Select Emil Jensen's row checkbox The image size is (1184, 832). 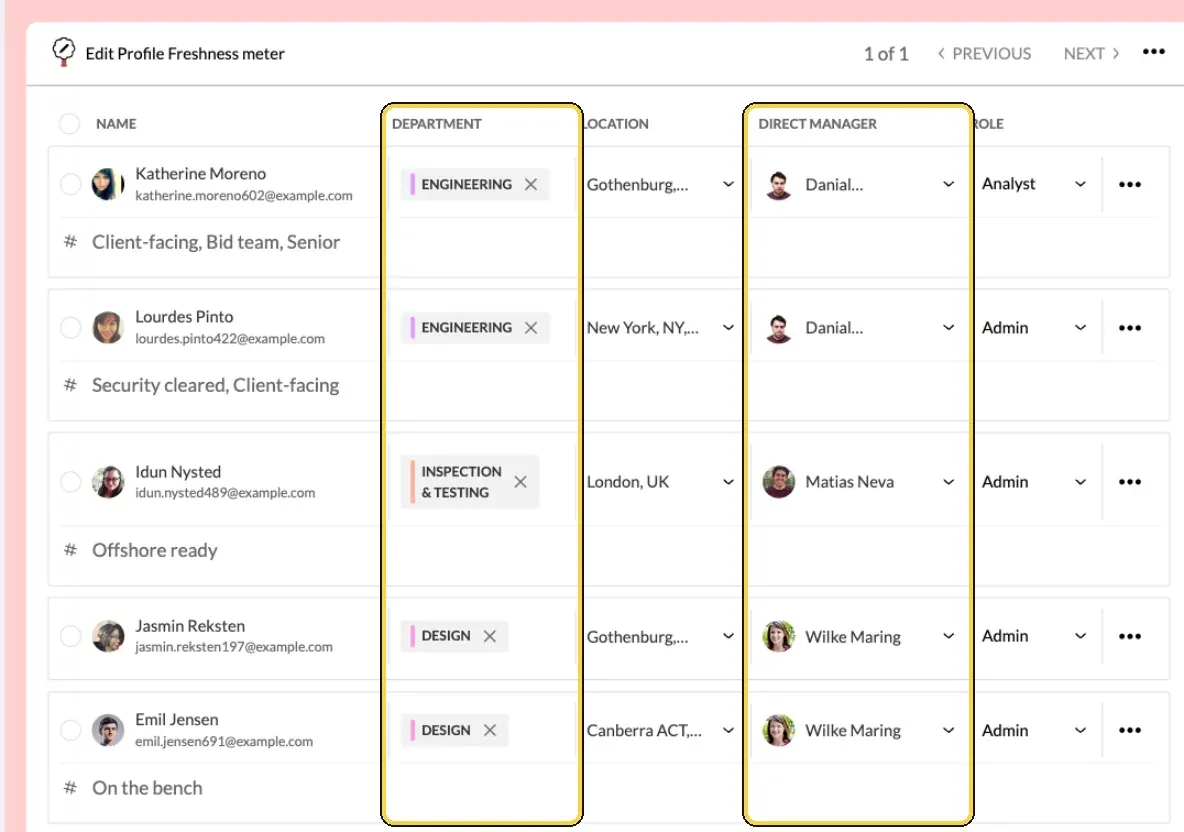click(70, 730)
